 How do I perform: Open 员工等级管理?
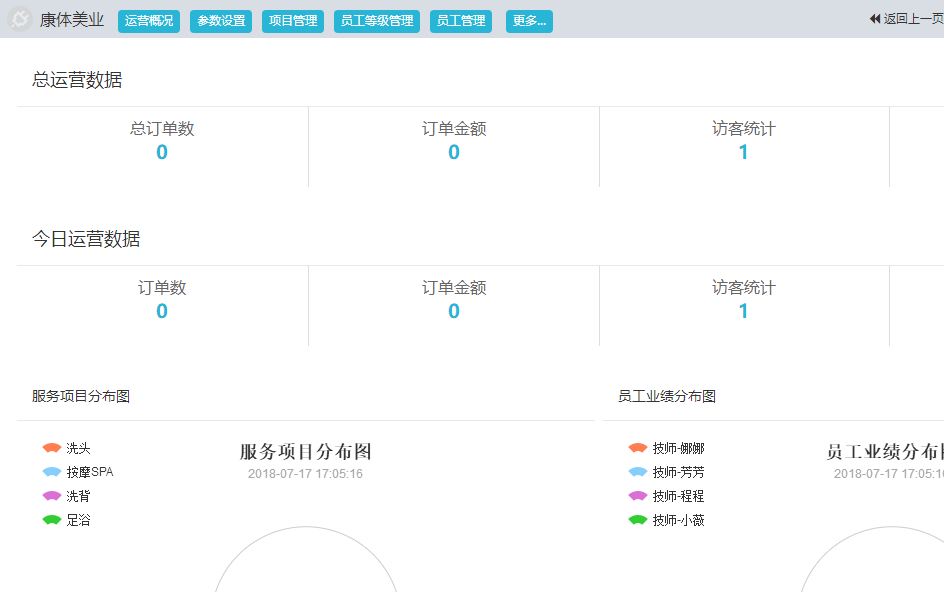pos(376,19)
